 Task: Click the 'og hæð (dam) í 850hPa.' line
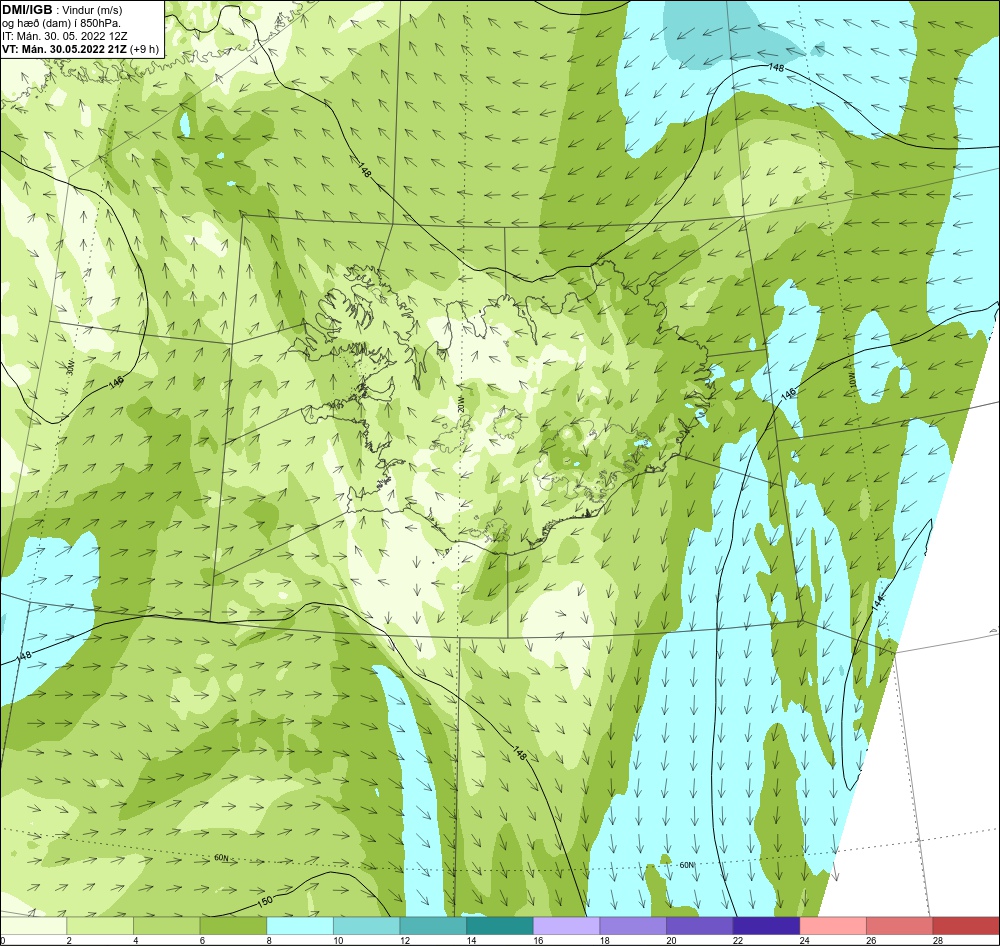61,23
